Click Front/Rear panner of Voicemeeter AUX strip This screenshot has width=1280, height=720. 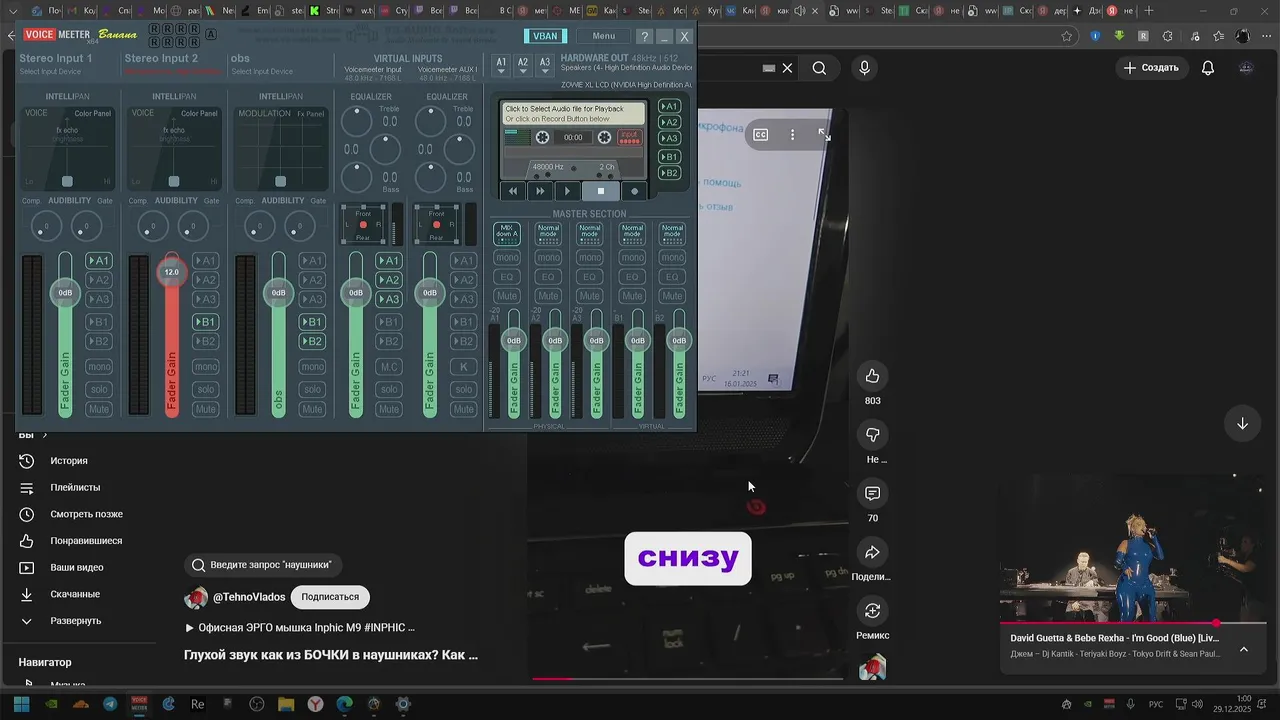click(x=437, y=224)
